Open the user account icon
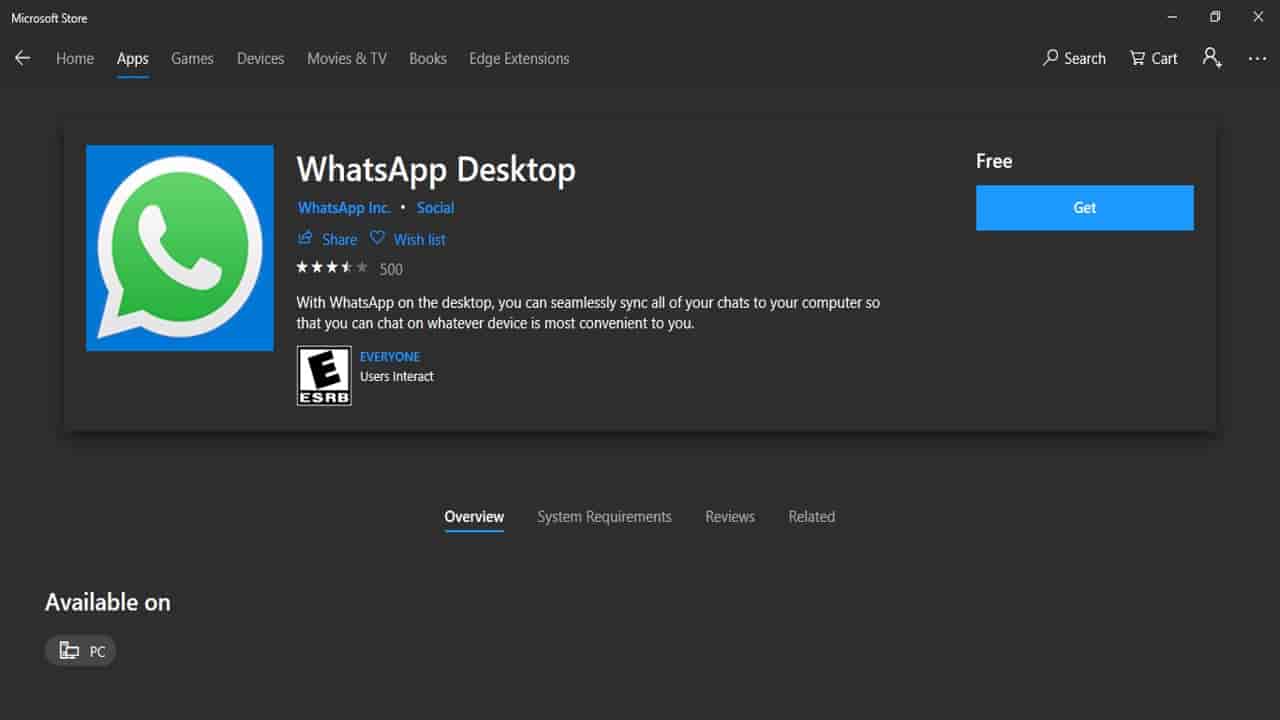 (x=1212, y=58)
